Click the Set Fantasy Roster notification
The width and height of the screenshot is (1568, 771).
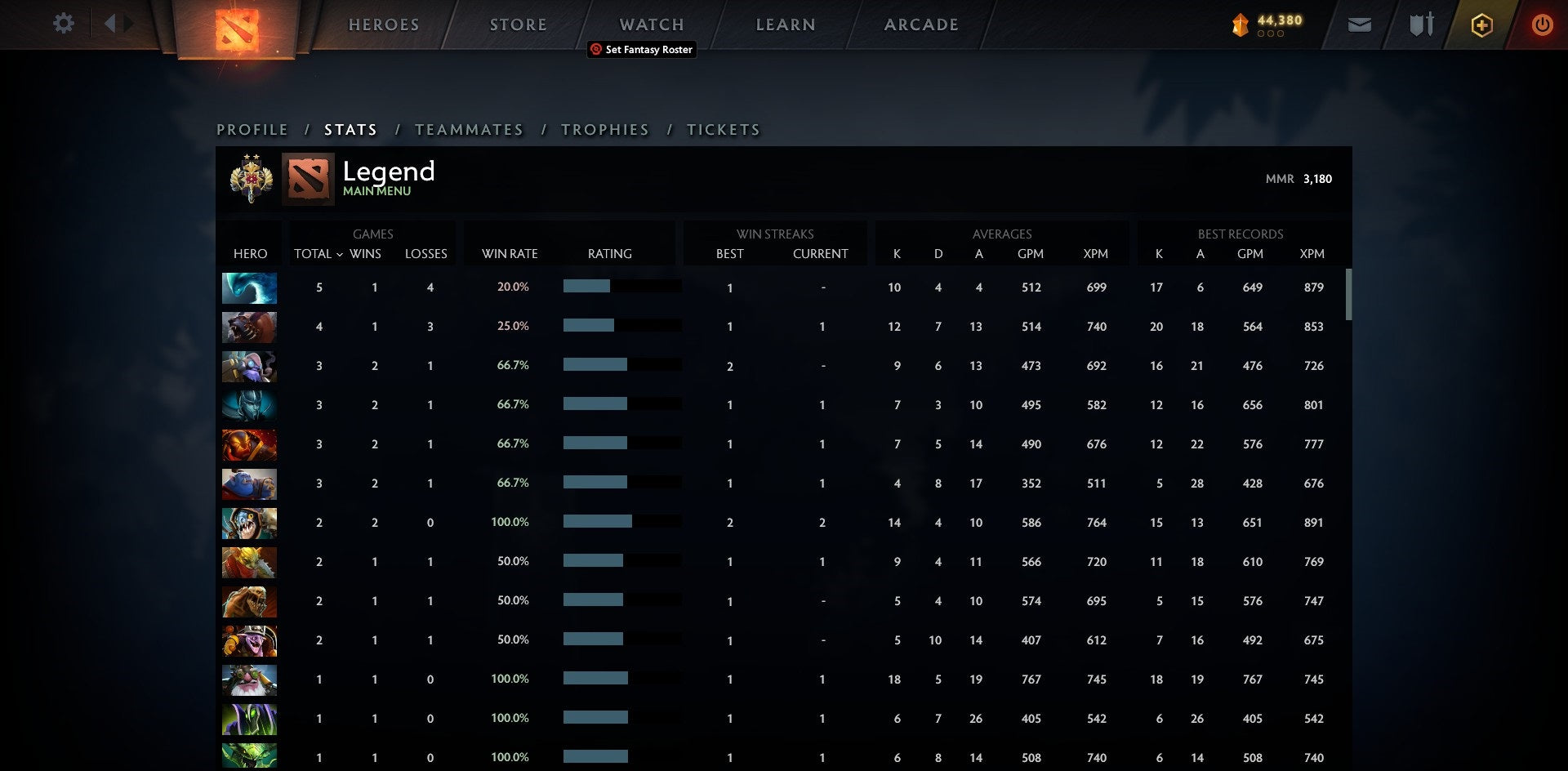(642, 49)
